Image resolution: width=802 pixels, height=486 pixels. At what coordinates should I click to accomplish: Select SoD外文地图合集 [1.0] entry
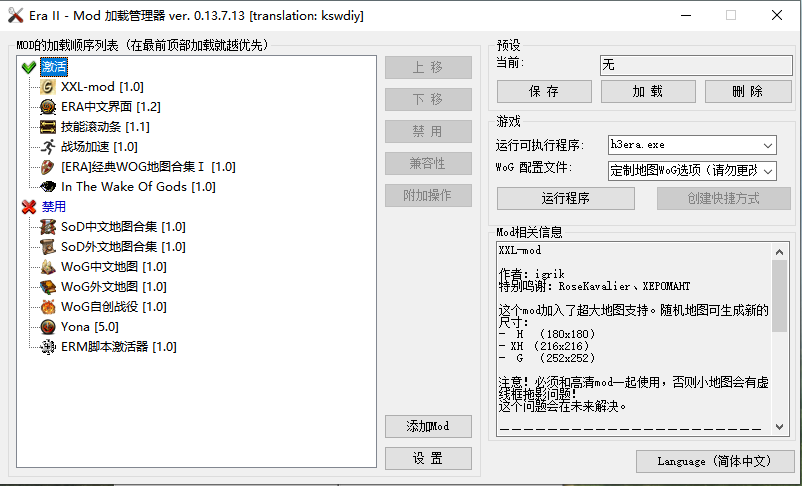coord(123,247)
